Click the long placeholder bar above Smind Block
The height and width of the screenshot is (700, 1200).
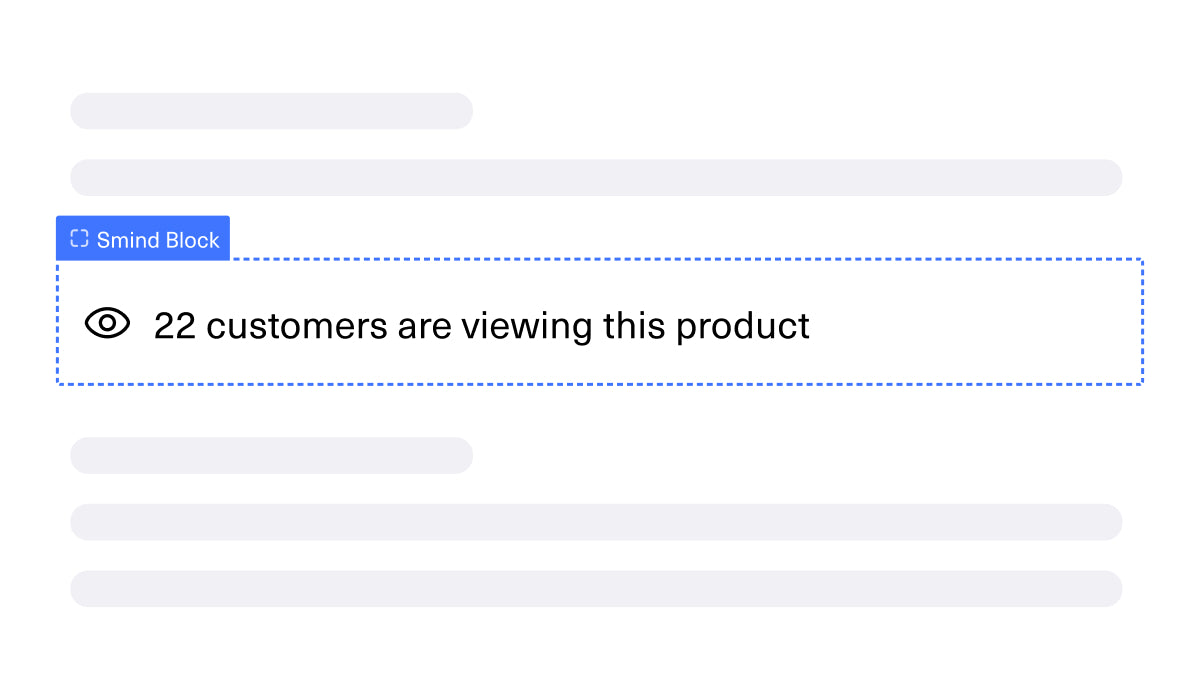[x=596, y=177]
